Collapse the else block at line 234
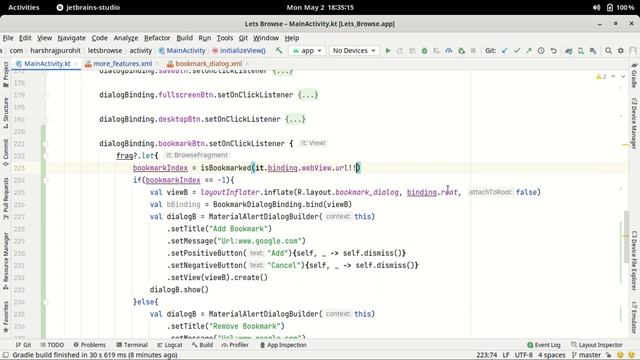The height and width of the screenshot is (360, 640). (x=46, y=302)
